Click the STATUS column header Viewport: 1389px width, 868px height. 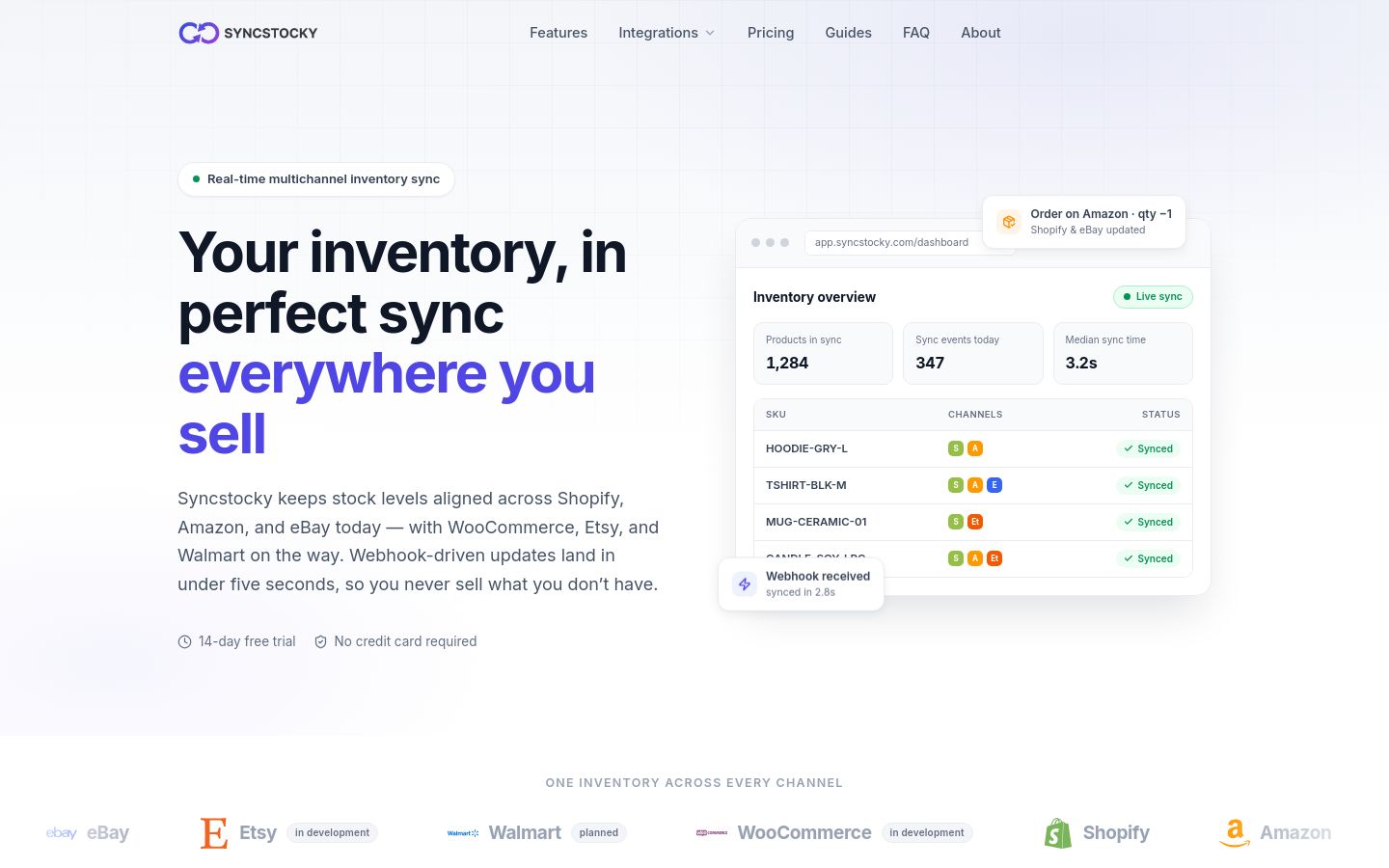[1161, 415]
